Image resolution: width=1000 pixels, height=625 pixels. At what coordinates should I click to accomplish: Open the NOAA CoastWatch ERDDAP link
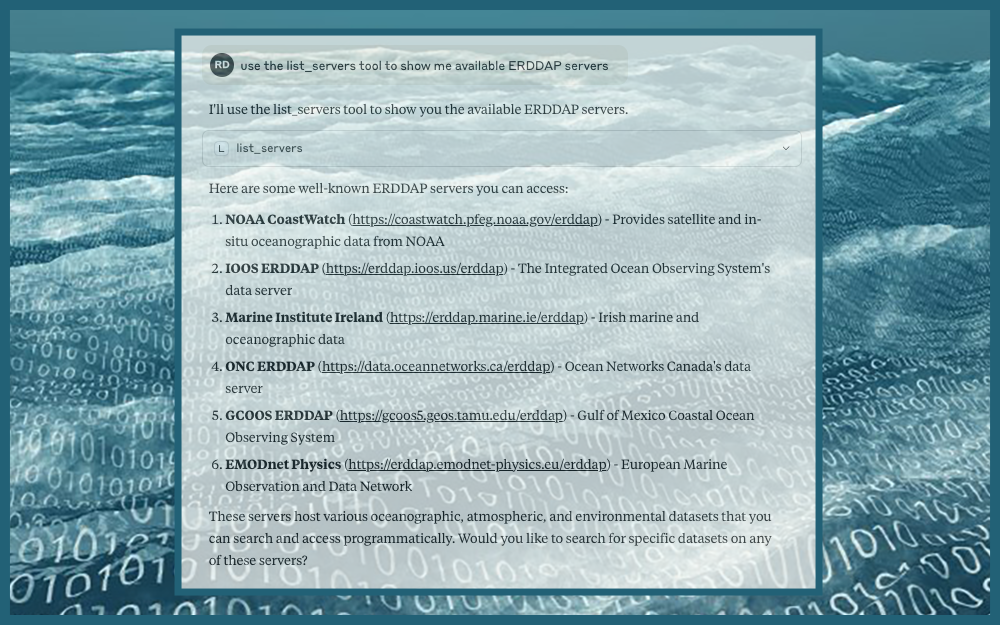point(475,219)
